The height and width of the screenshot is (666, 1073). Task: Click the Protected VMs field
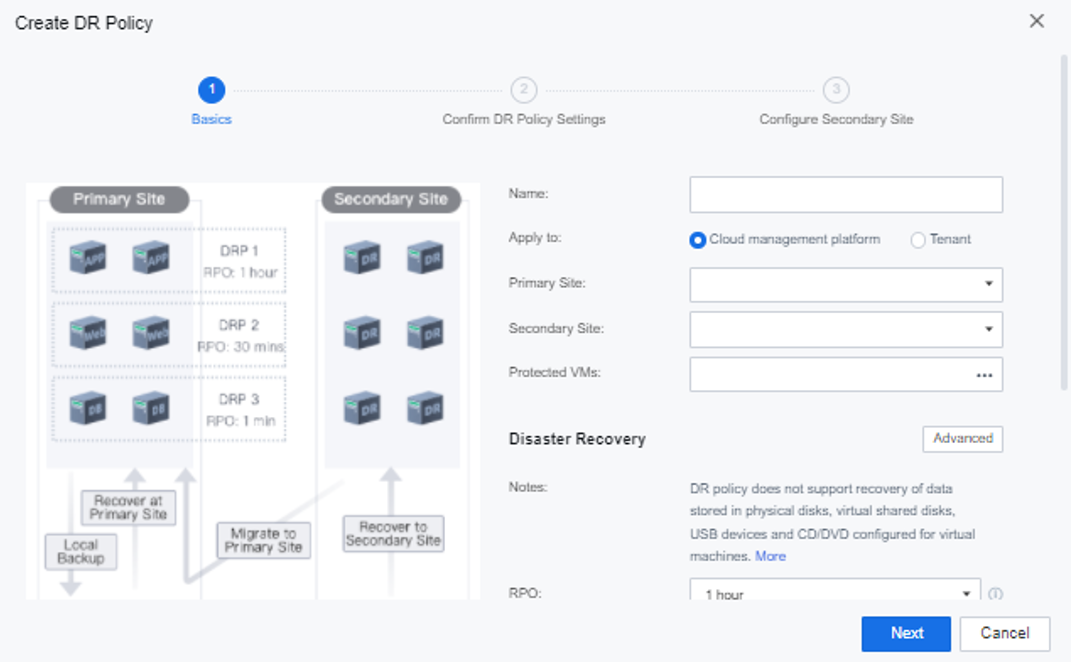pos(846,374)
